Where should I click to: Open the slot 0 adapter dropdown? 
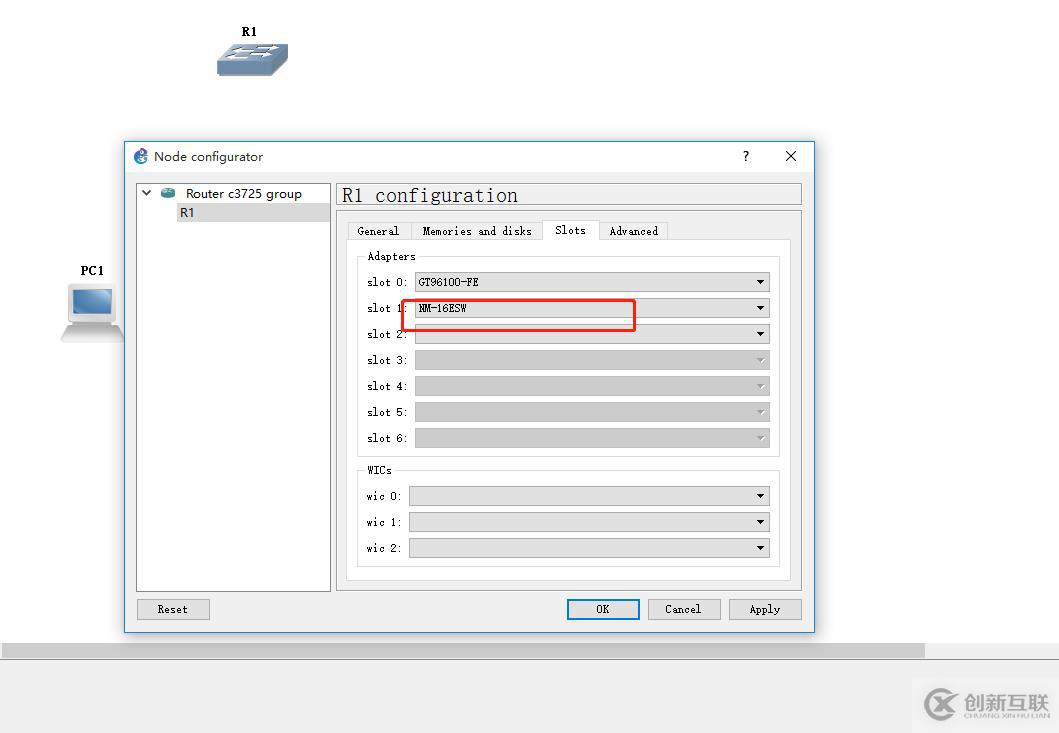[592, 282]
